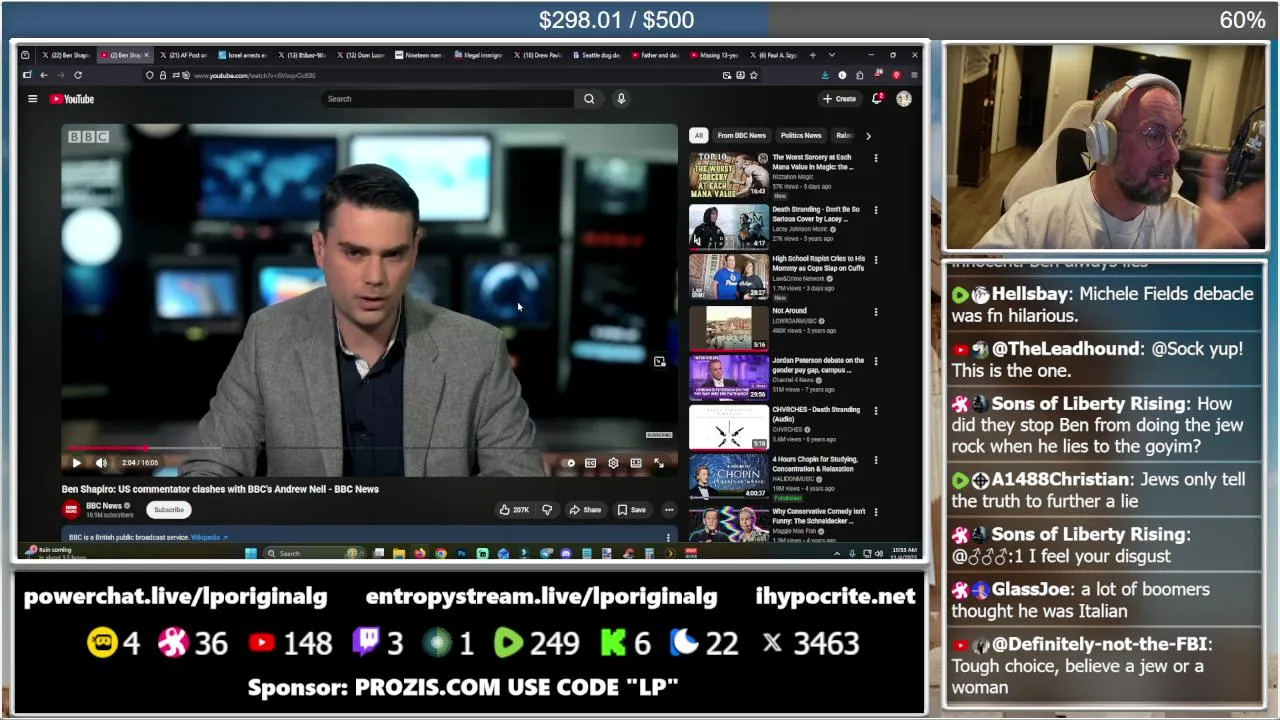Viewport: 1280px width, 720px height.
Task: Switch to the Israel arrests browser tab
Action: coord(242,55)
